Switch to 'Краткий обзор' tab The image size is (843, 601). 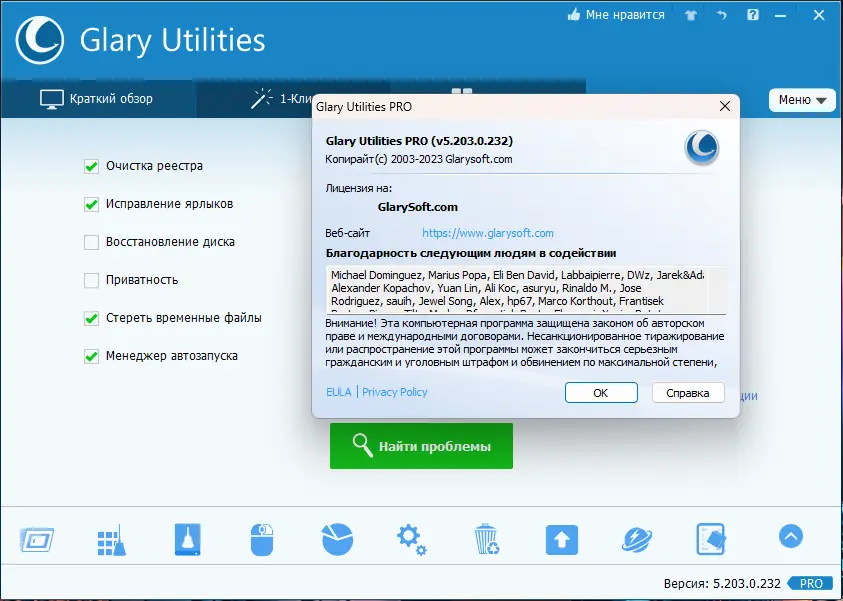97,99
